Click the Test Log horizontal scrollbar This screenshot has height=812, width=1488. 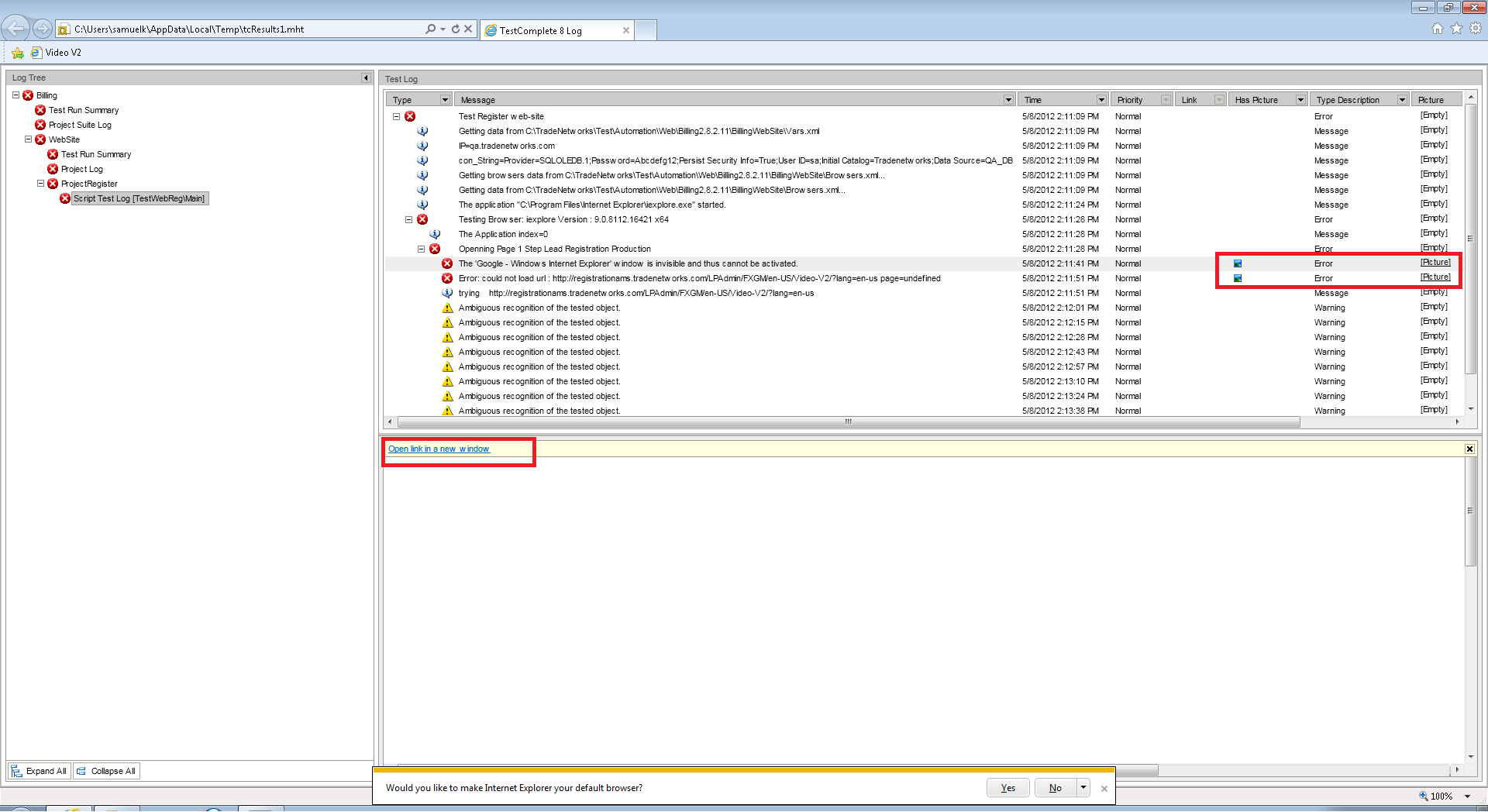coord(848,422)
